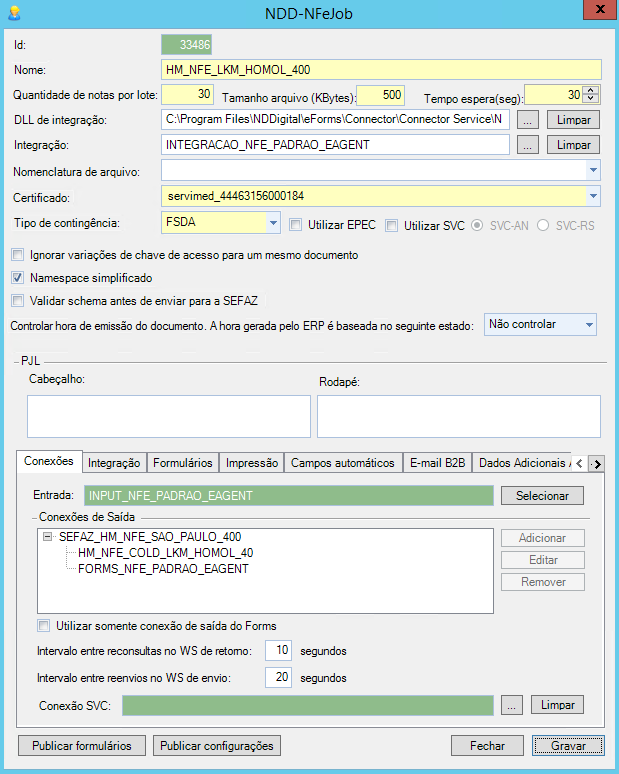Open the E-mail B2B tab
The width and height of the screenshot is (619, 774).
coord(437,463)
